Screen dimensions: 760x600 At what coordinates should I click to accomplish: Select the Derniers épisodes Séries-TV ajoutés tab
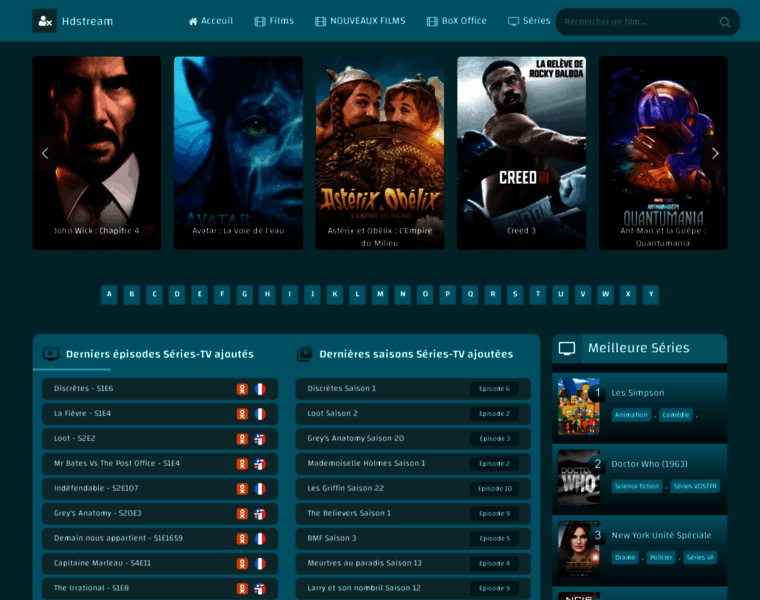(x=159, y=354)
